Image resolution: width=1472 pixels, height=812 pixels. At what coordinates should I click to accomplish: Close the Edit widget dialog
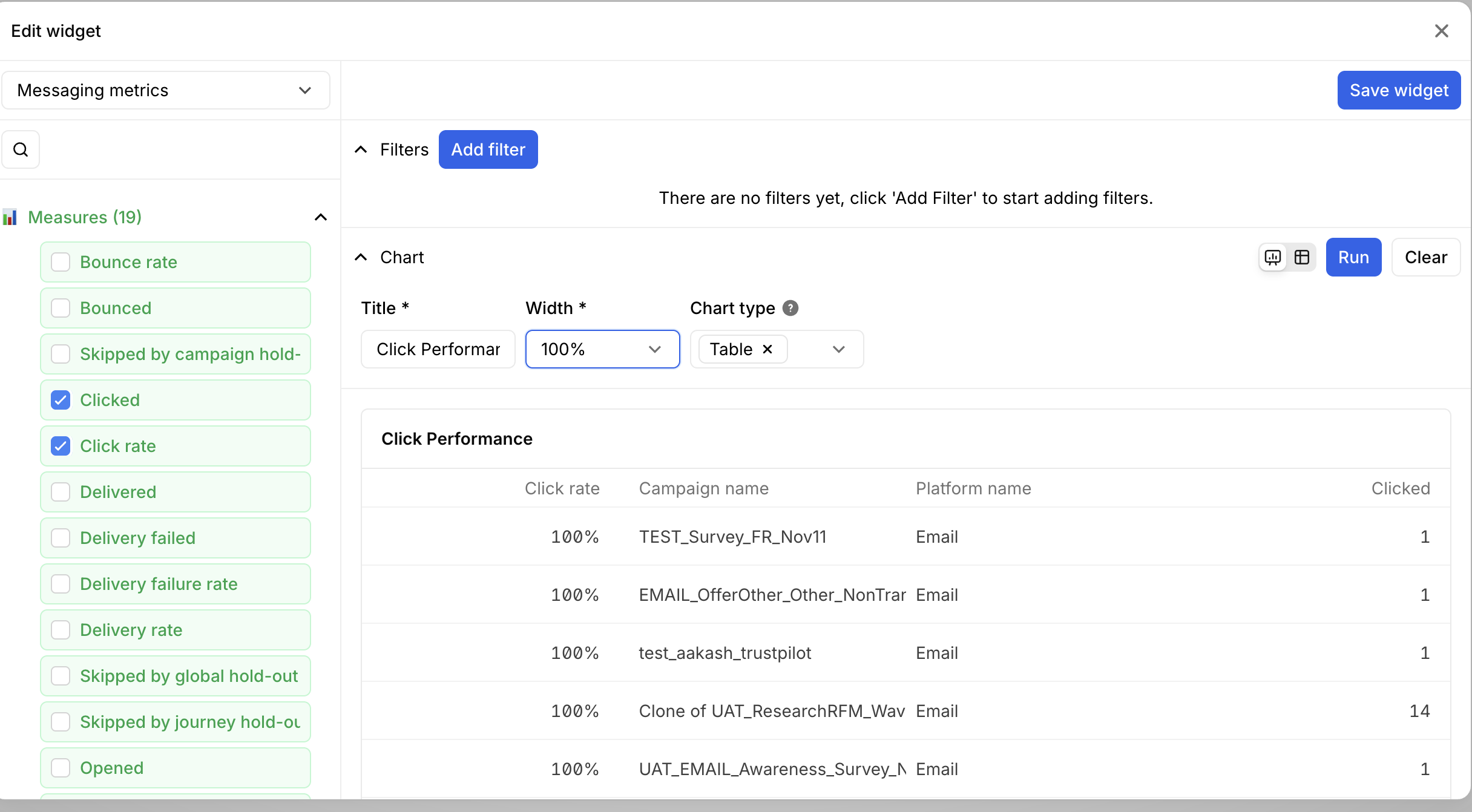pyautogui.click(x=1441, y=31)
